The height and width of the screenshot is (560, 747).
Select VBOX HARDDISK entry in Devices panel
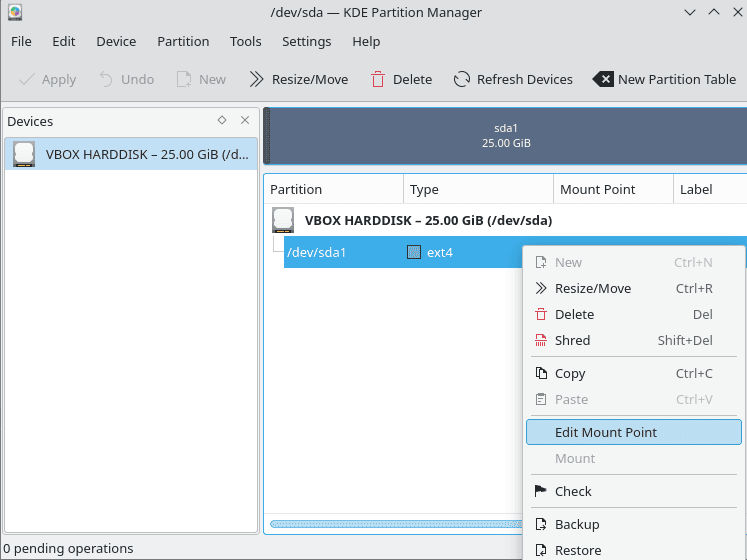pos(131,154)
